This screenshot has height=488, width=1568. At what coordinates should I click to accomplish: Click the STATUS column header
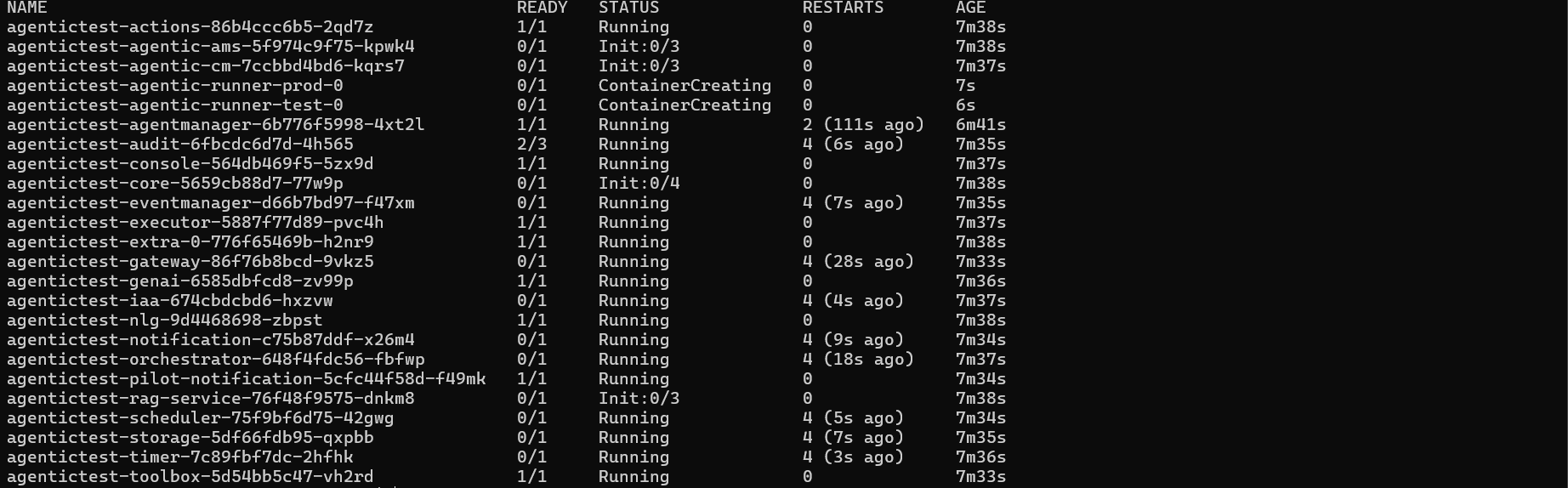(628, 8)
